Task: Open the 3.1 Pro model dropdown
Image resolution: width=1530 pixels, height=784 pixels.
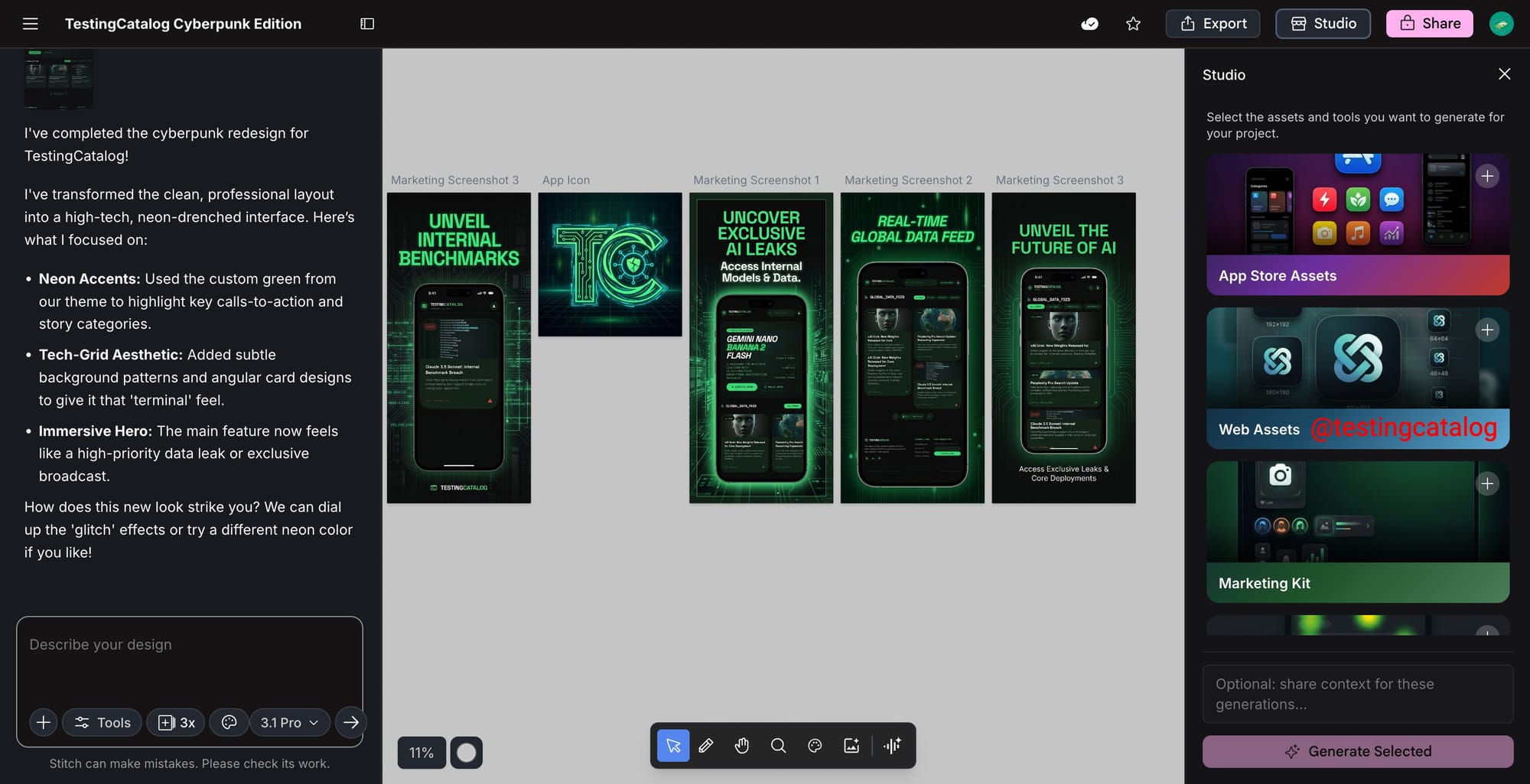Action: [289, 723]
